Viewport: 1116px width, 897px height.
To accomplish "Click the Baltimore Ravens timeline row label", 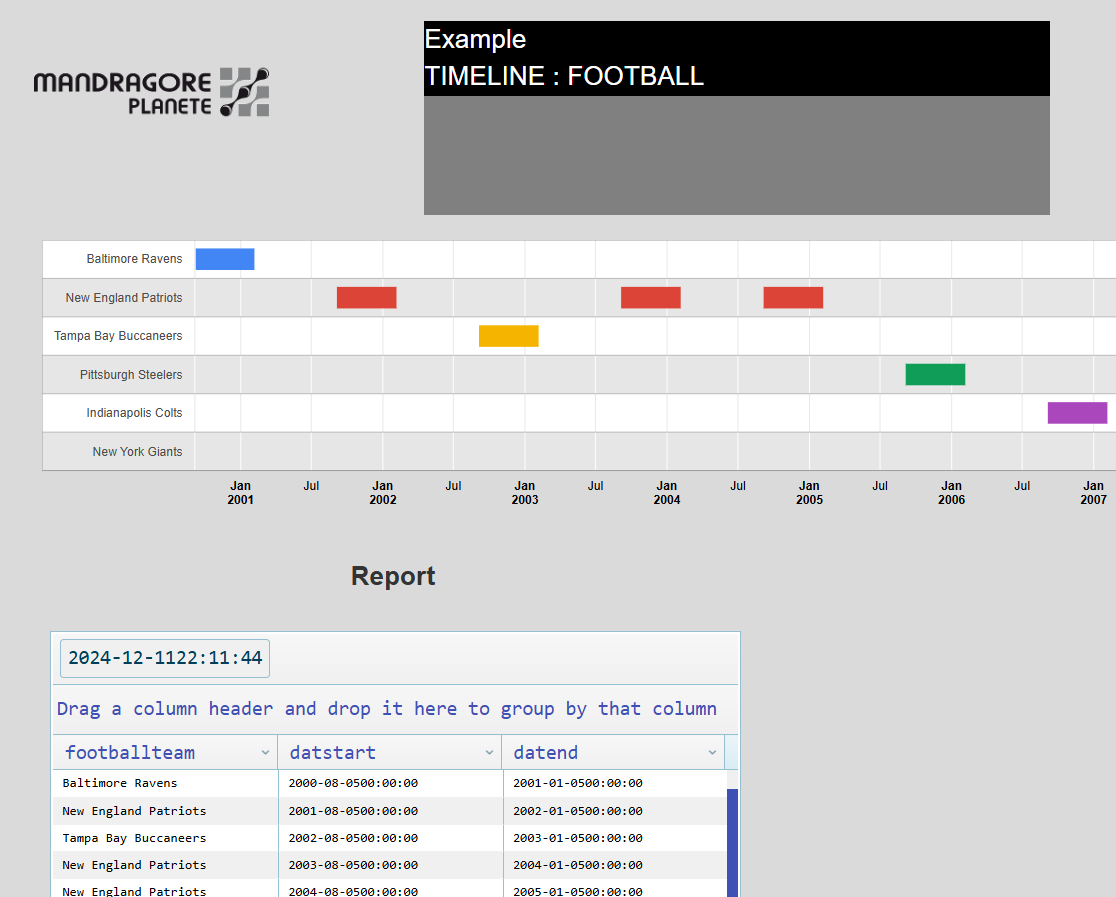I will click(x=135, y=259).
